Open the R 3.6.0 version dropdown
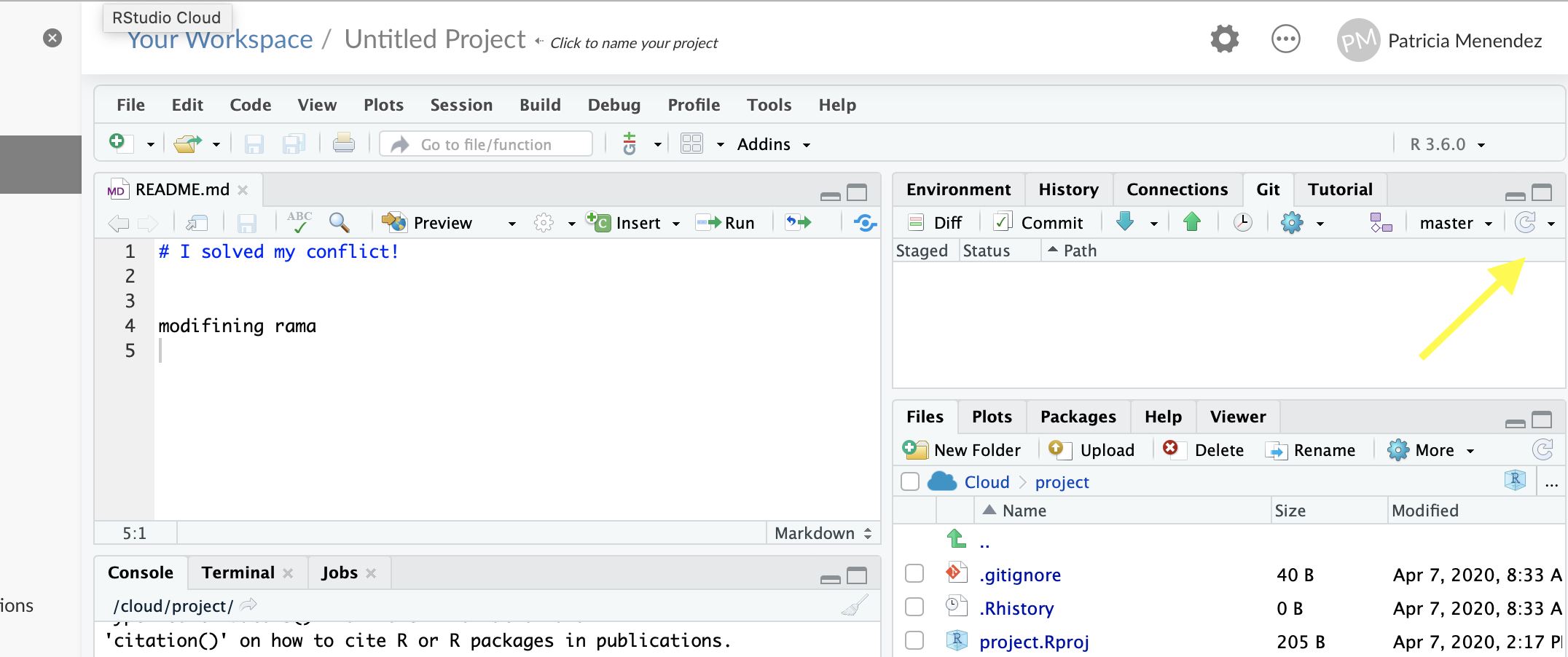1568x657 pixels. (x=1446, y=144)
